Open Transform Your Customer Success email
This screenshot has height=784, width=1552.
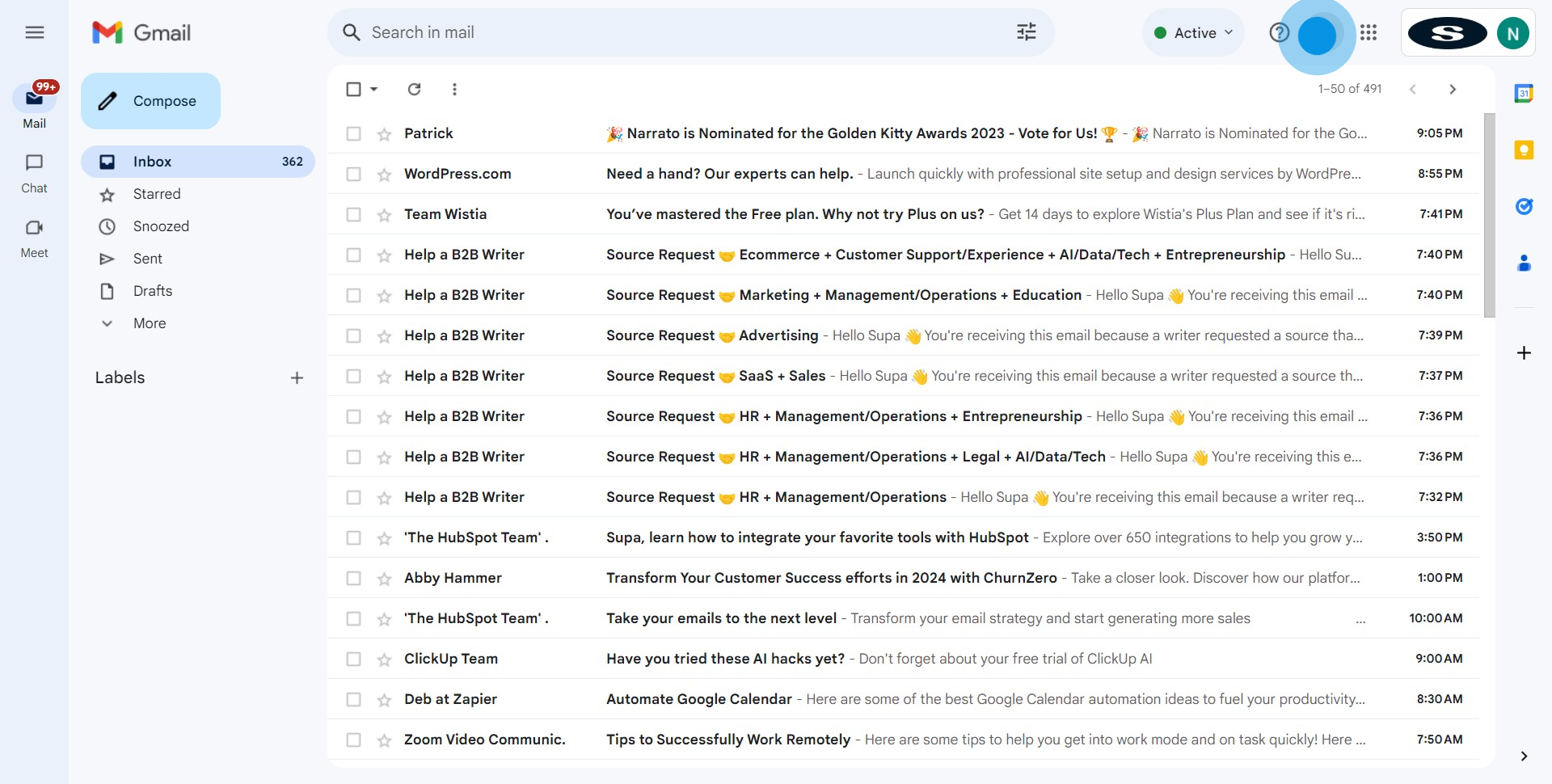pos(903,578)
